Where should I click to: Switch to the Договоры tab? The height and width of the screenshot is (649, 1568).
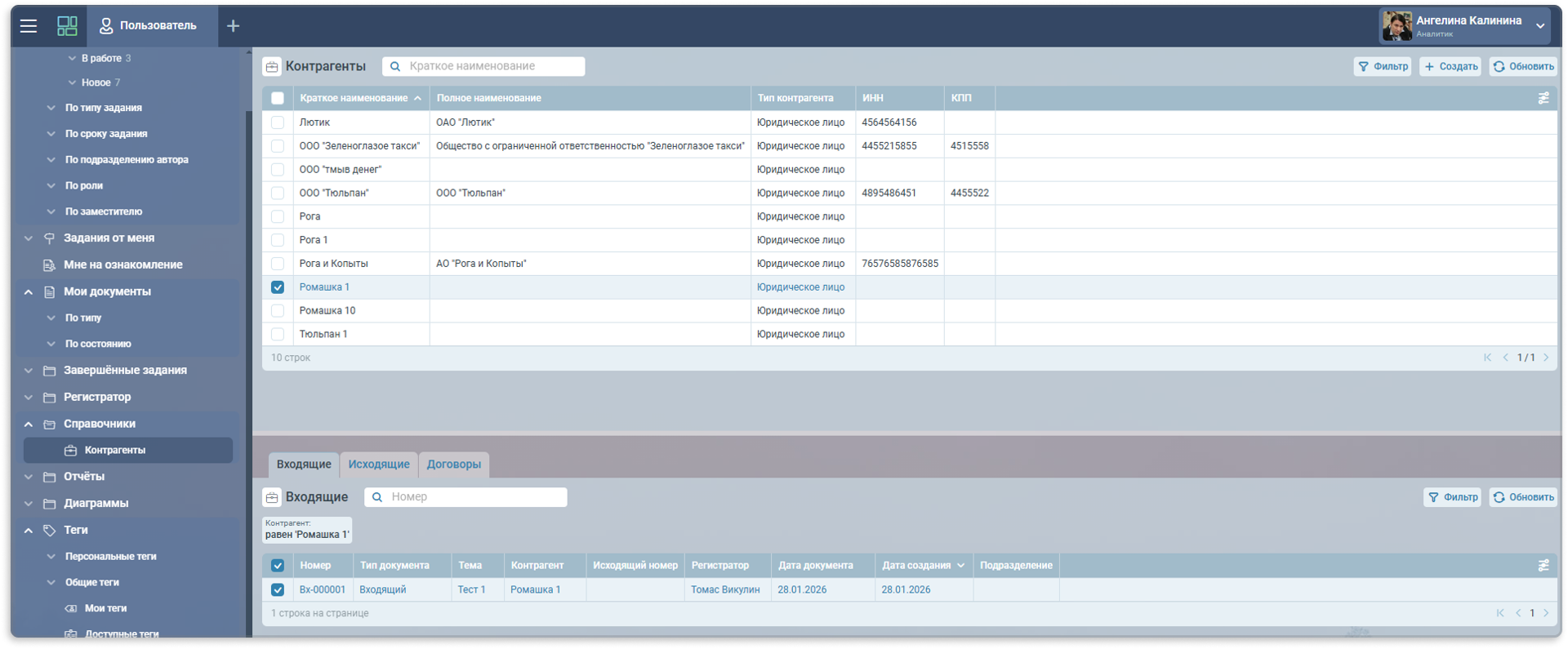pos(453,465)
